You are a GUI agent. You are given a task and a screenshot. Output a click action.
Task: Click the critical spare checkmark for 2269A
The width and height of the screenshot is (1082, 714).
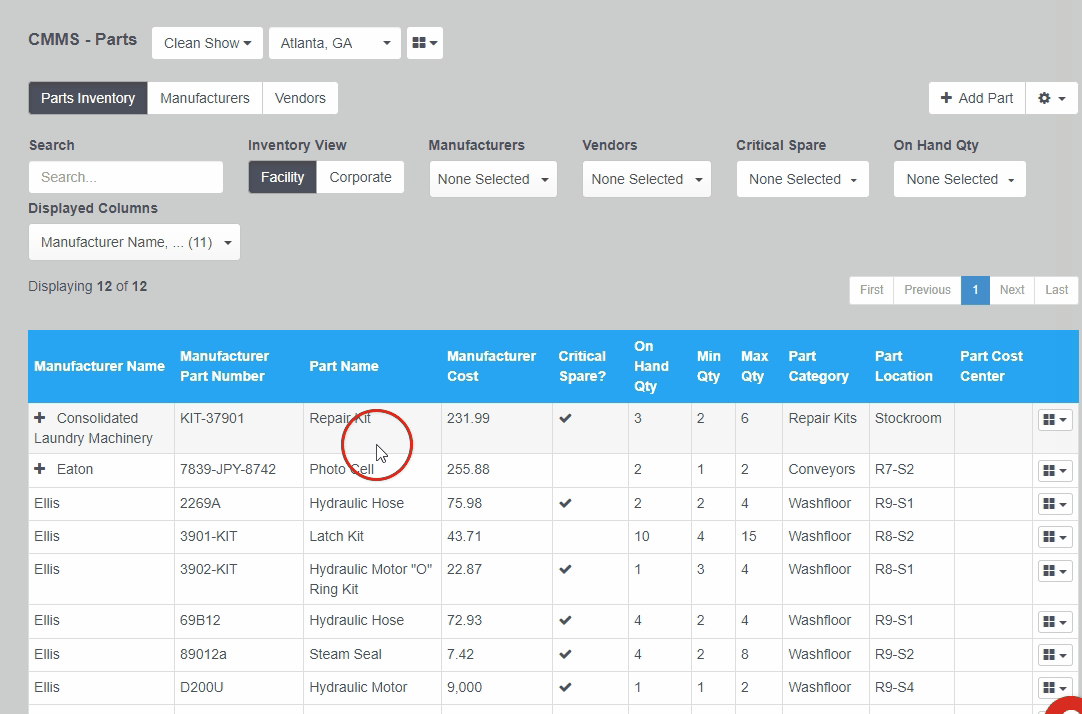565,503
